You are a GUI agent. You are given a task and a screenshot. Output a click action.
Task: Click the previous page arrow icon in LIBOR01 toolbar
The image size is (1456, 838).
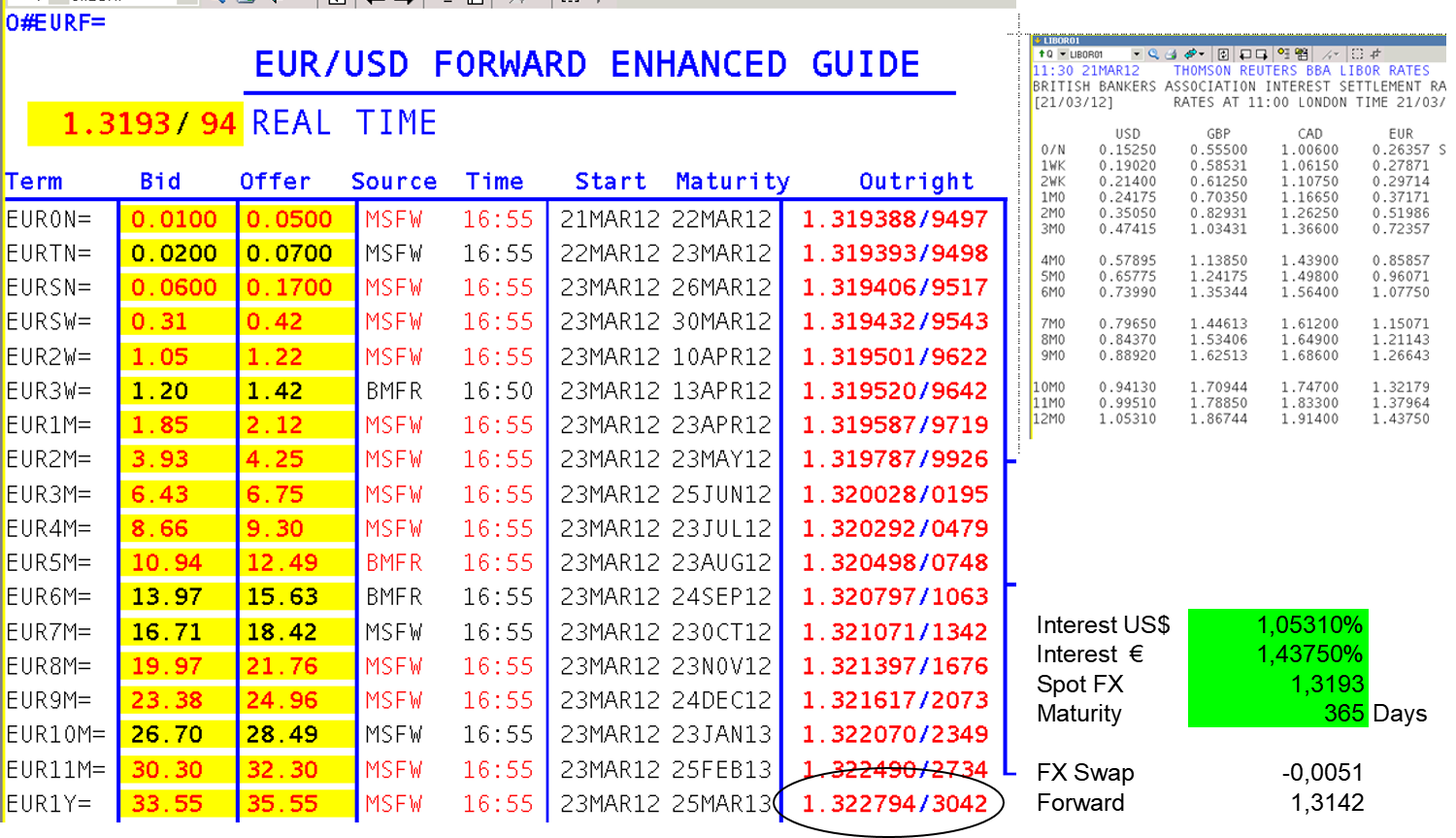(1244, 54)
